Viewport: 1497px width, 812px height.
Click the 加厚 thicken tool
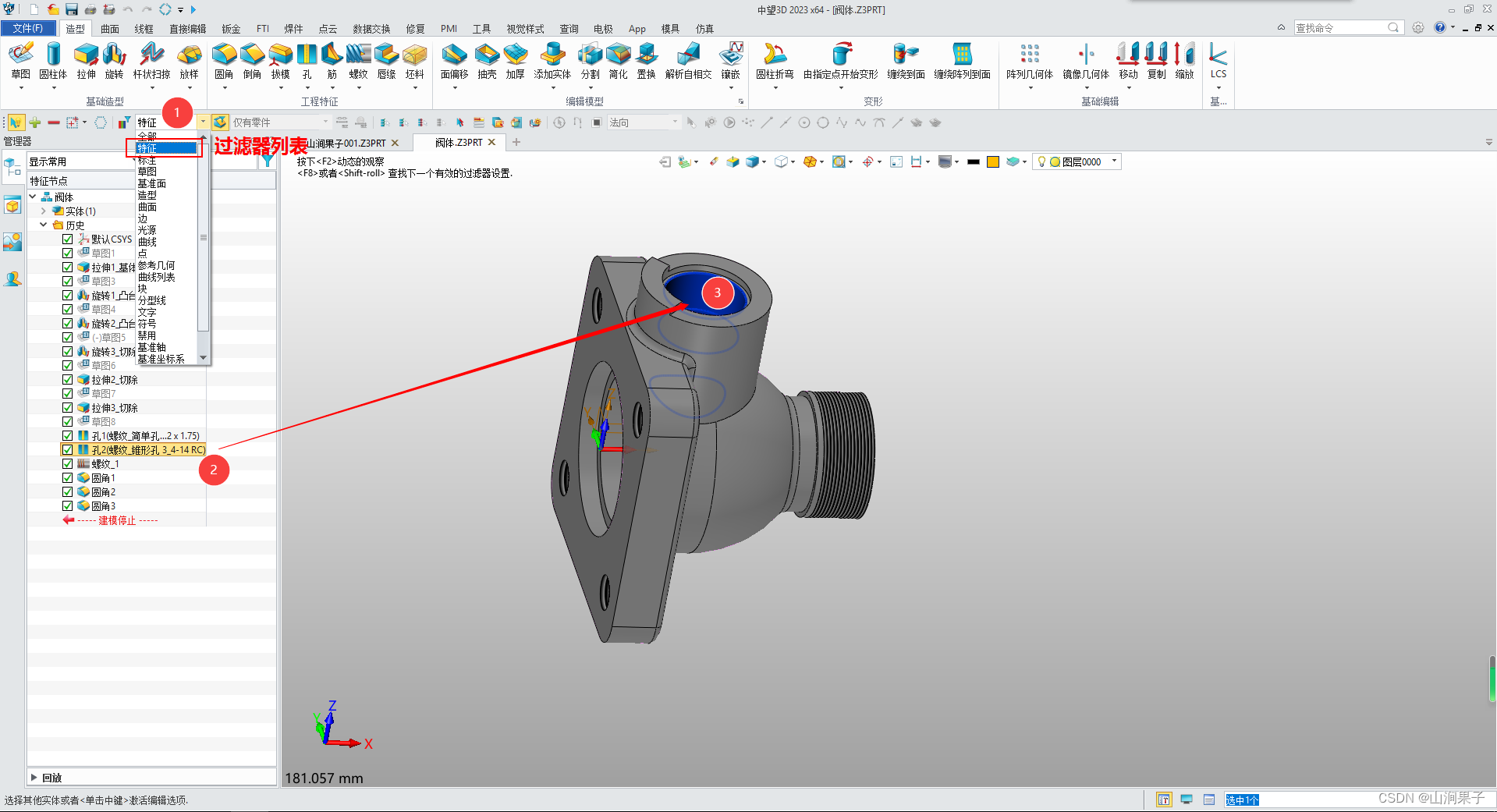click(x=515, y=61)
